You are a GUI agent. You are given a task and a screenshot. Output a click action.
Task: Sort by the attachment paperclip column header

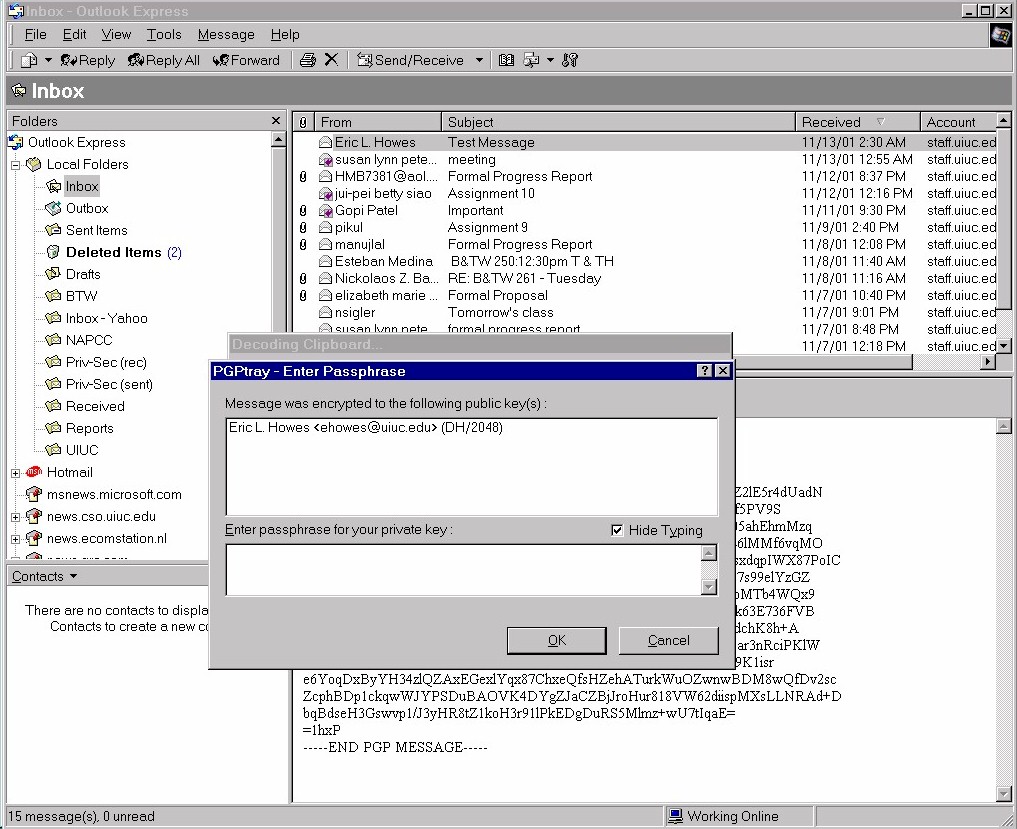pyautogui.click(x=303, y=122)
